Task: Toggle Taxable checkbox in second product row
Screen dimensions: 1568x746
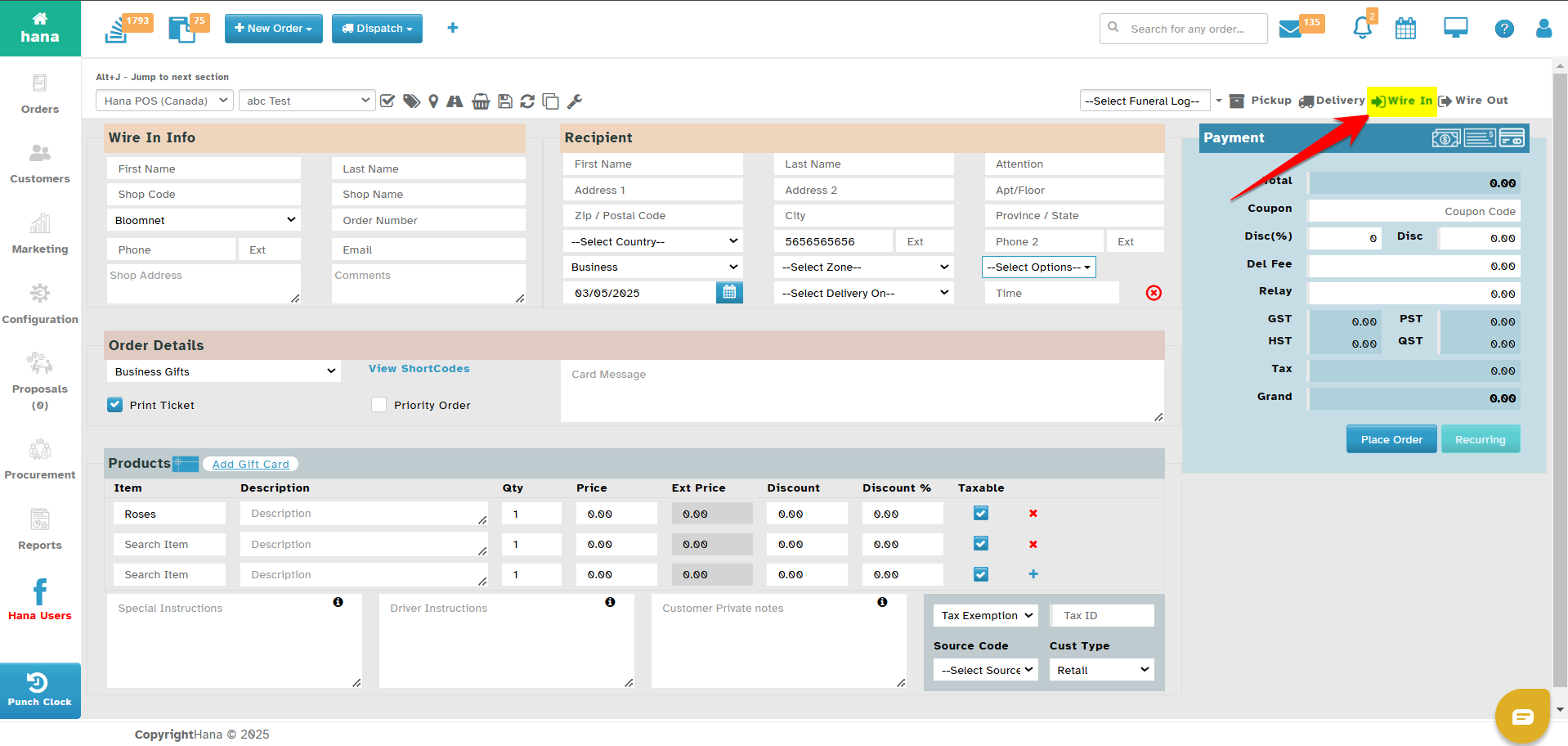Action: [x=981, y=543]
